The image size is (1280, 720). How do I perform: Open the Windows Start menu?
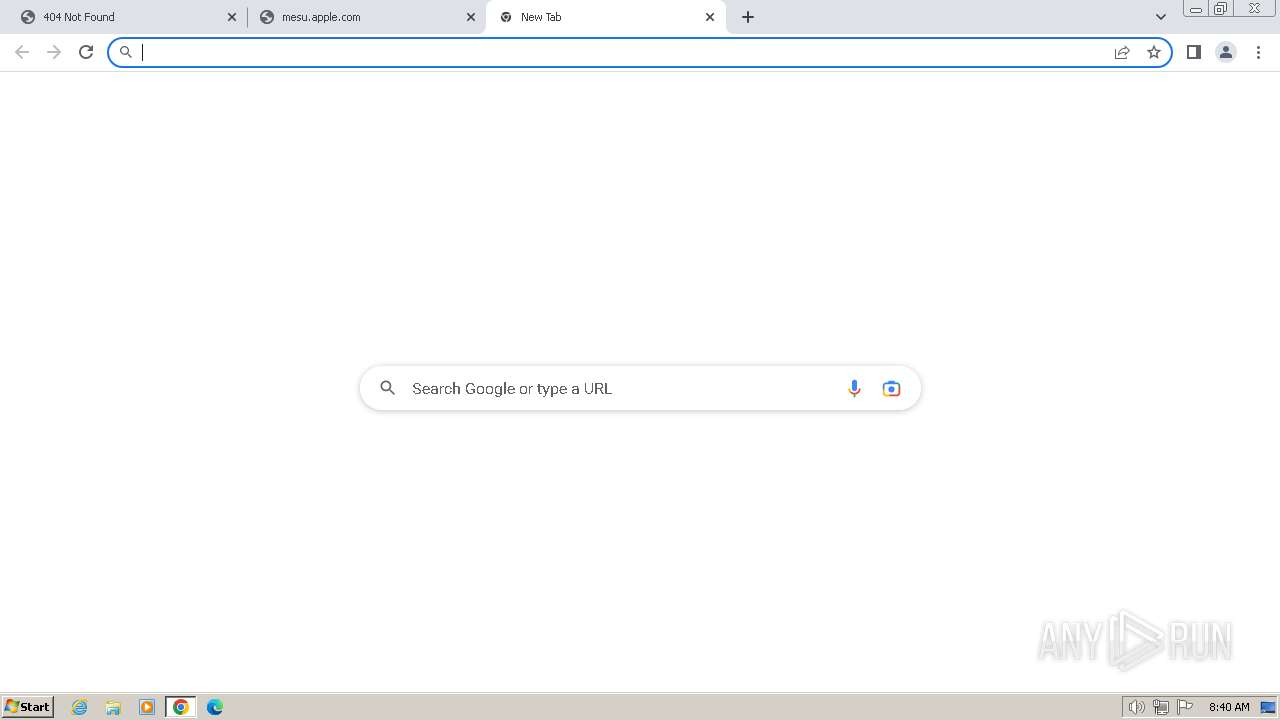pos(27,707)
